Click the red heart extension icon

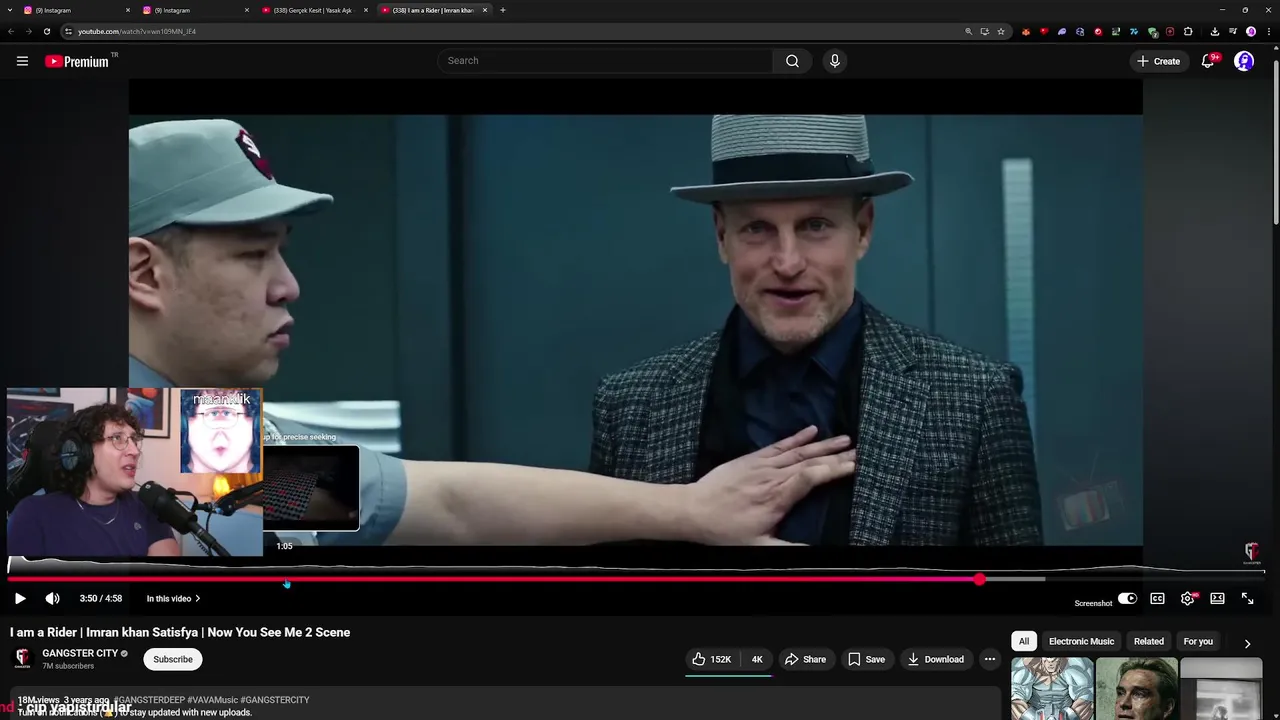(x=1044, y=31)
